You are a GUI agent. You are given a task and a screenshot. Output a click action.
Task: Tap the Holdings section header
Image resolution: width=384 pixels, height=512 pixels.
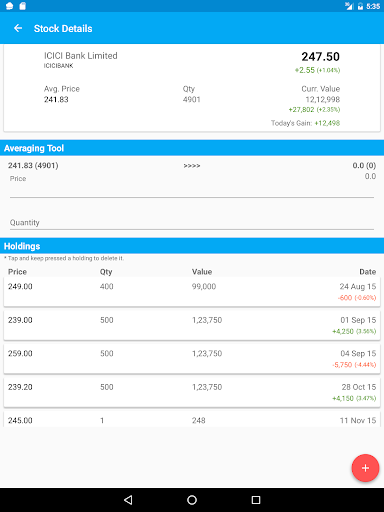coord(192,246)
